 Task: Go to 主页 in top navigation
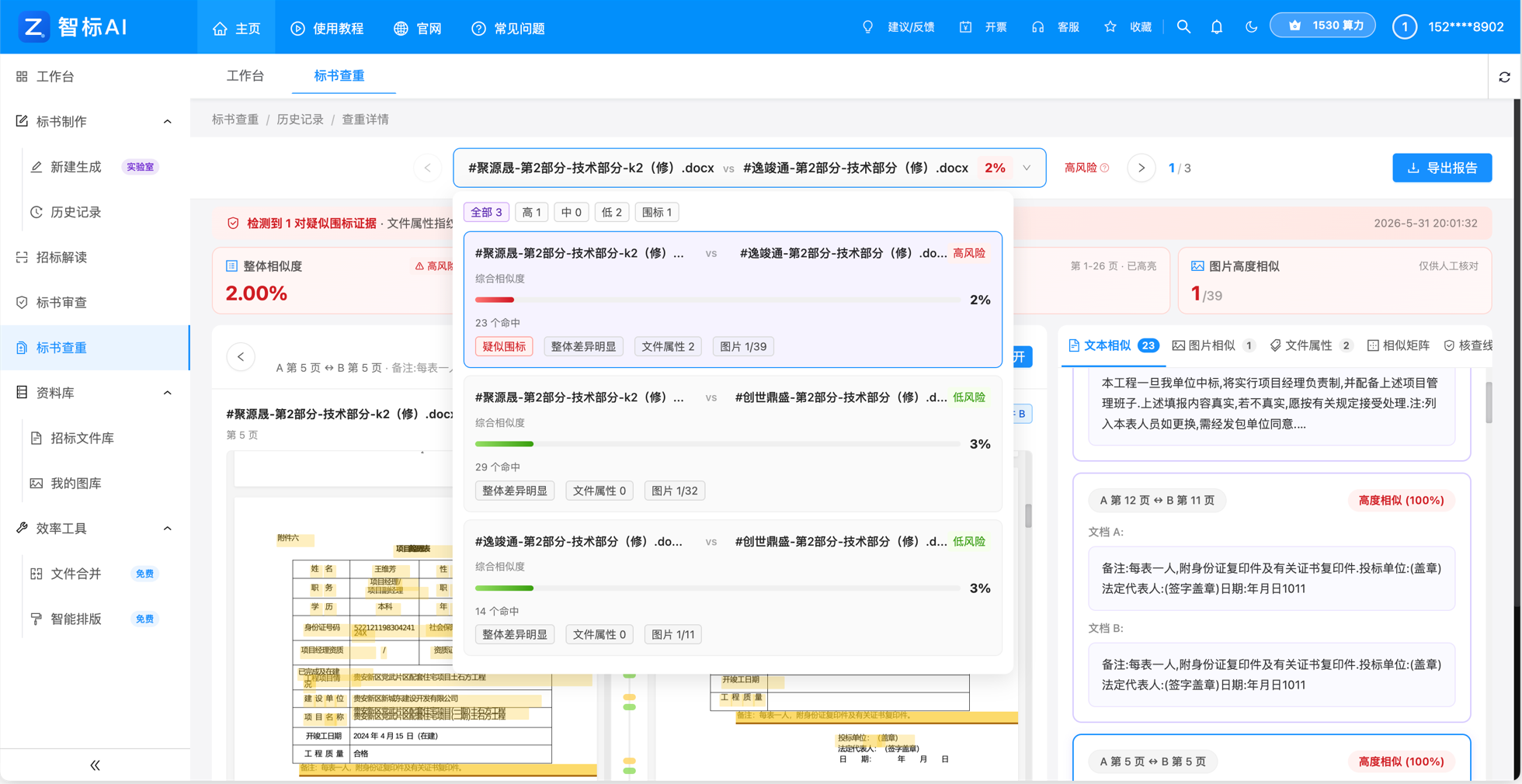pos(237,29)
